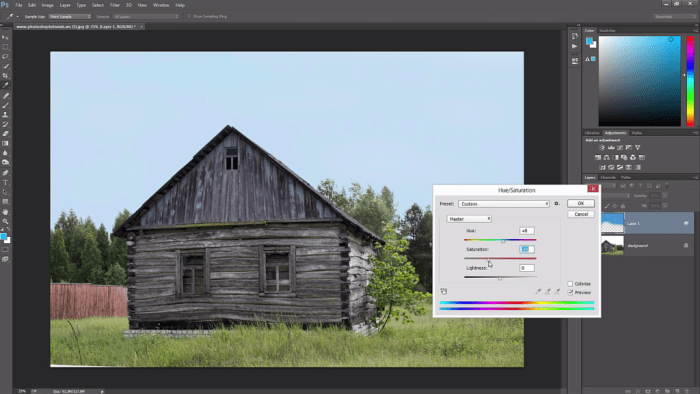The width and height of the screenshot is (700, 394).
Task: Open the Layers panel flyout menu
Action: pos(695,178)
